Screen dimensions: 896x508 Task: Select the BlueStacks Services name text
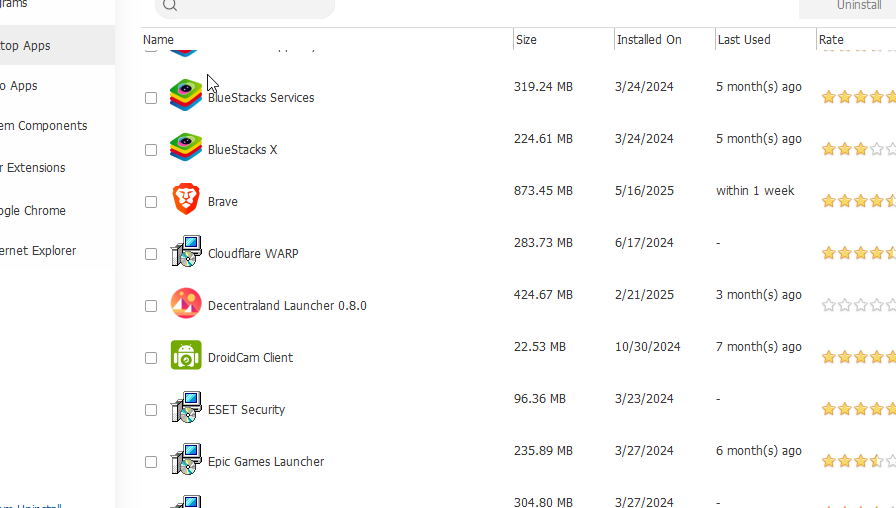tap(261, 98)
